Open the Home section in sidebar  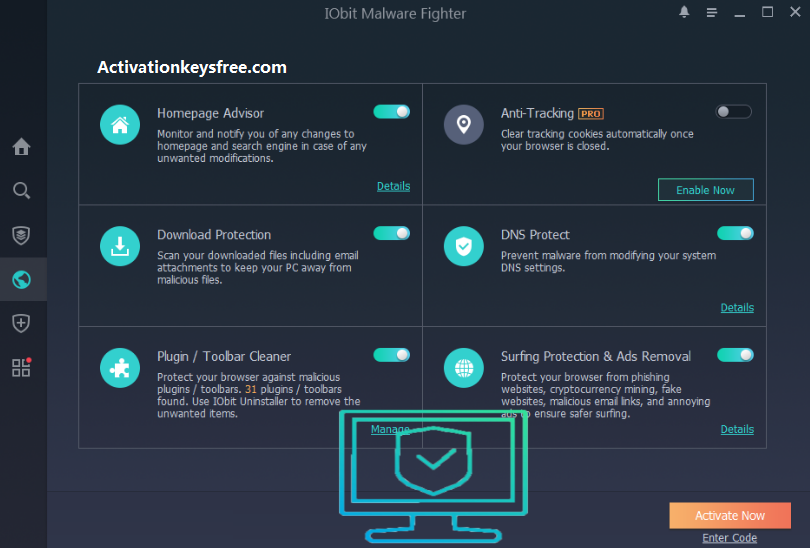[x=21, y=147]
